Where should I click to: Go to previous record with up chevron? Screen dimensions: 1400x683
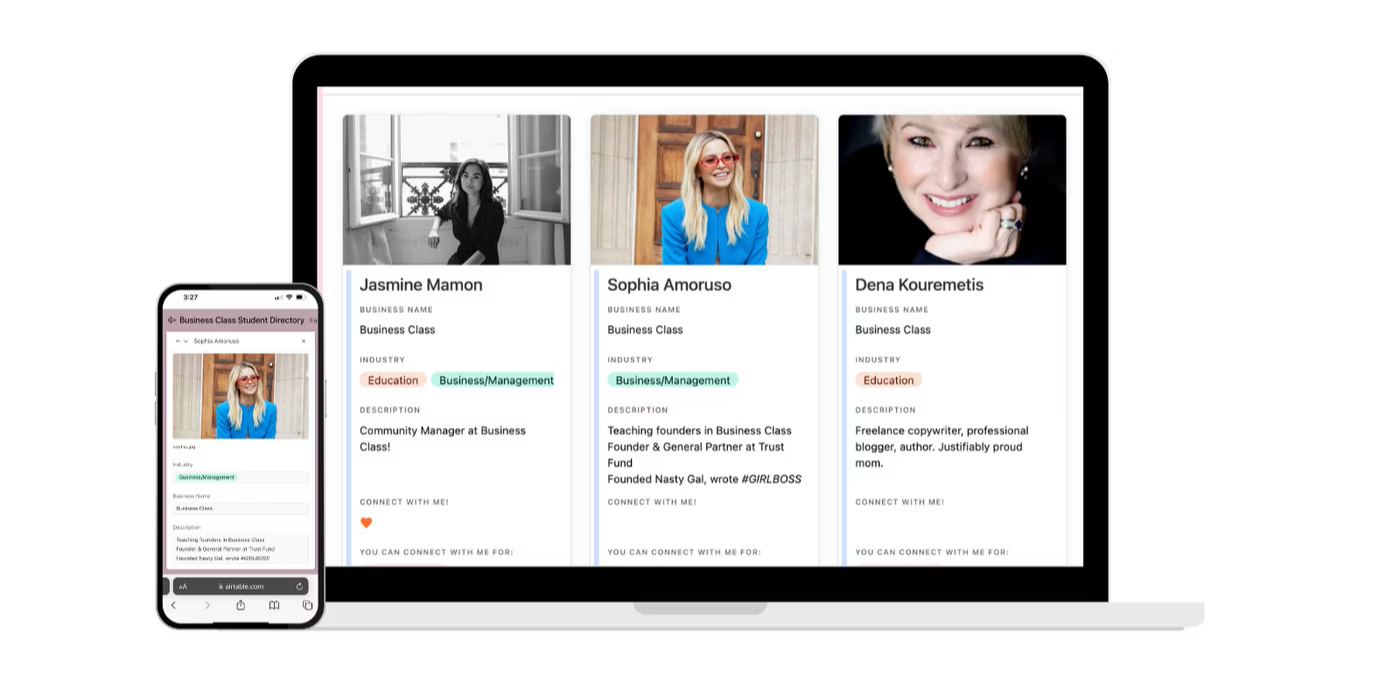click(x=177, y=341)
